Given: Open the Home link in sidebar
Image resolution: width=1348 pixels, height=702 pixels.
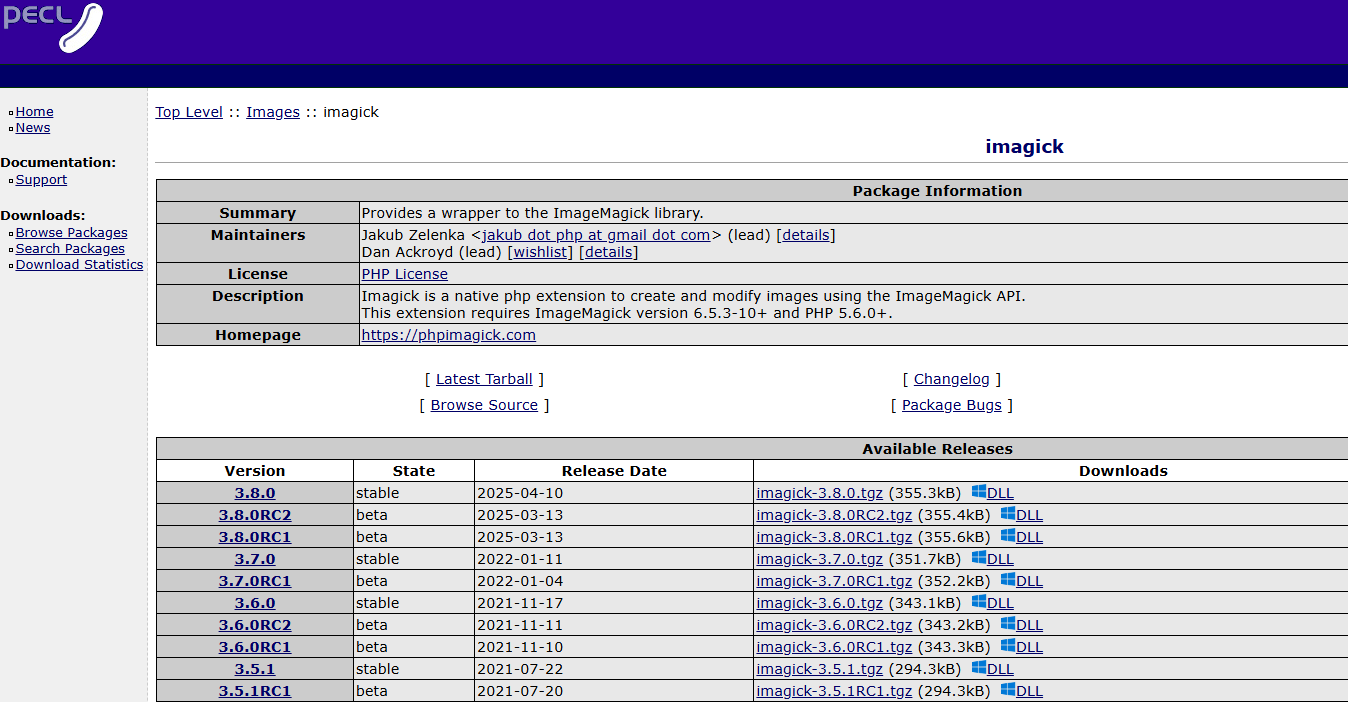Looking at the screenshot, I should coord(34,112).
